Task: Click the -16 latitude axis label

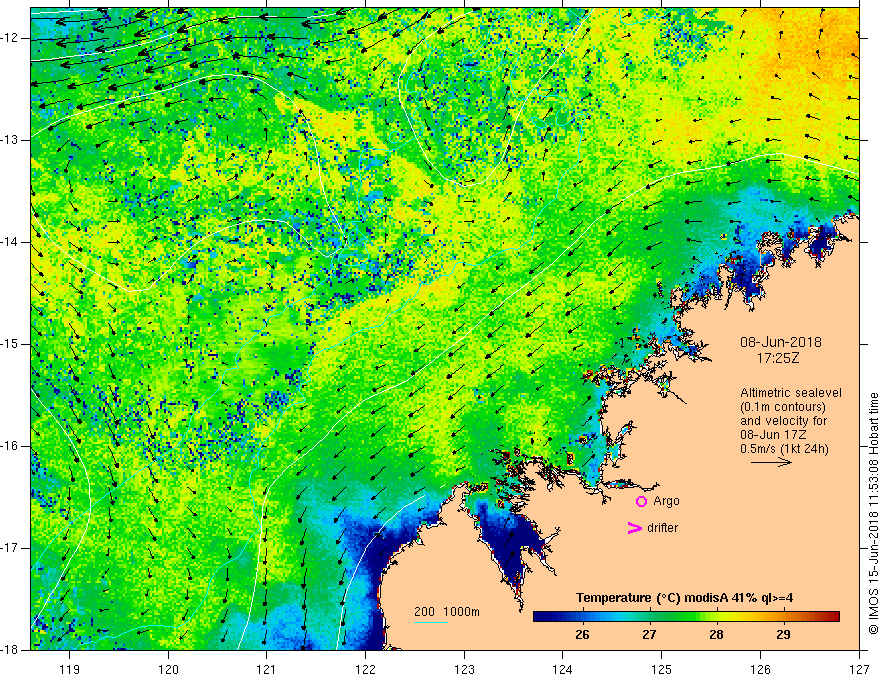Action: point(11,446)
